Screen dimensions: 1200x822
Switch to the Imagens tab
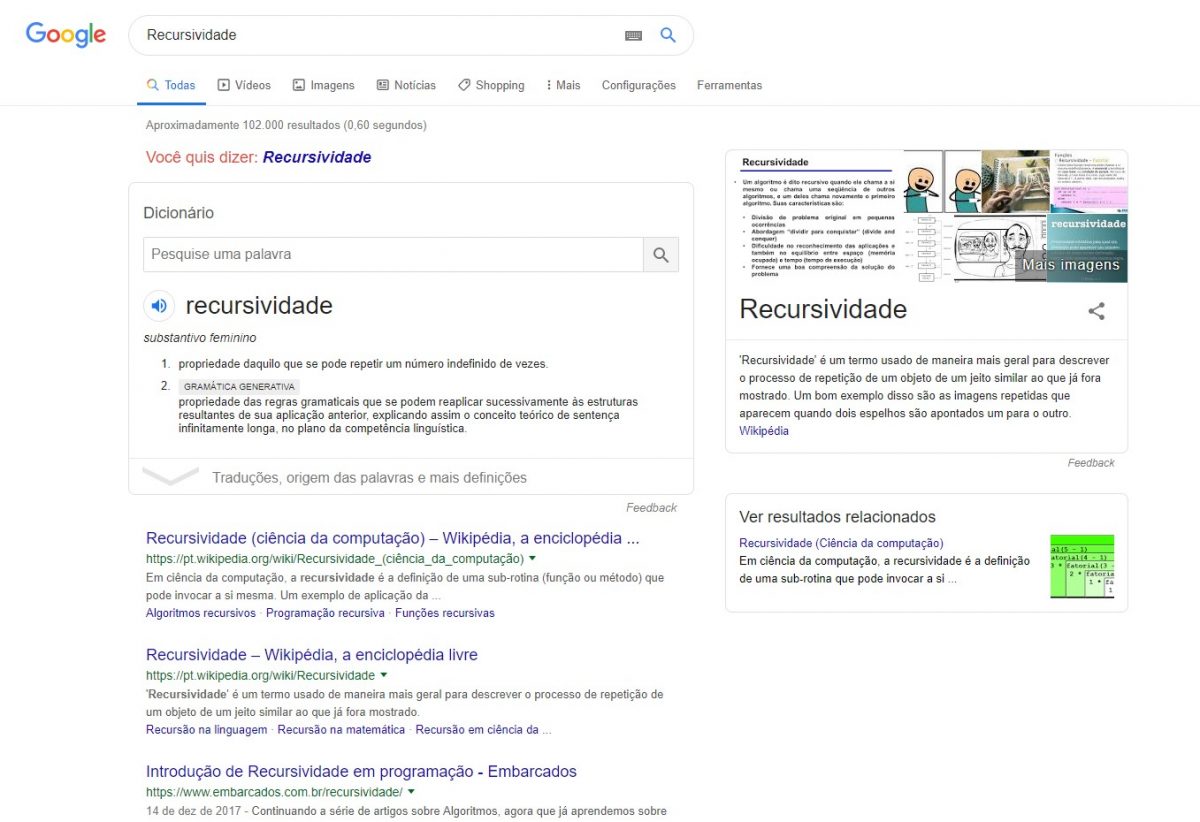[x=323, y=86]
